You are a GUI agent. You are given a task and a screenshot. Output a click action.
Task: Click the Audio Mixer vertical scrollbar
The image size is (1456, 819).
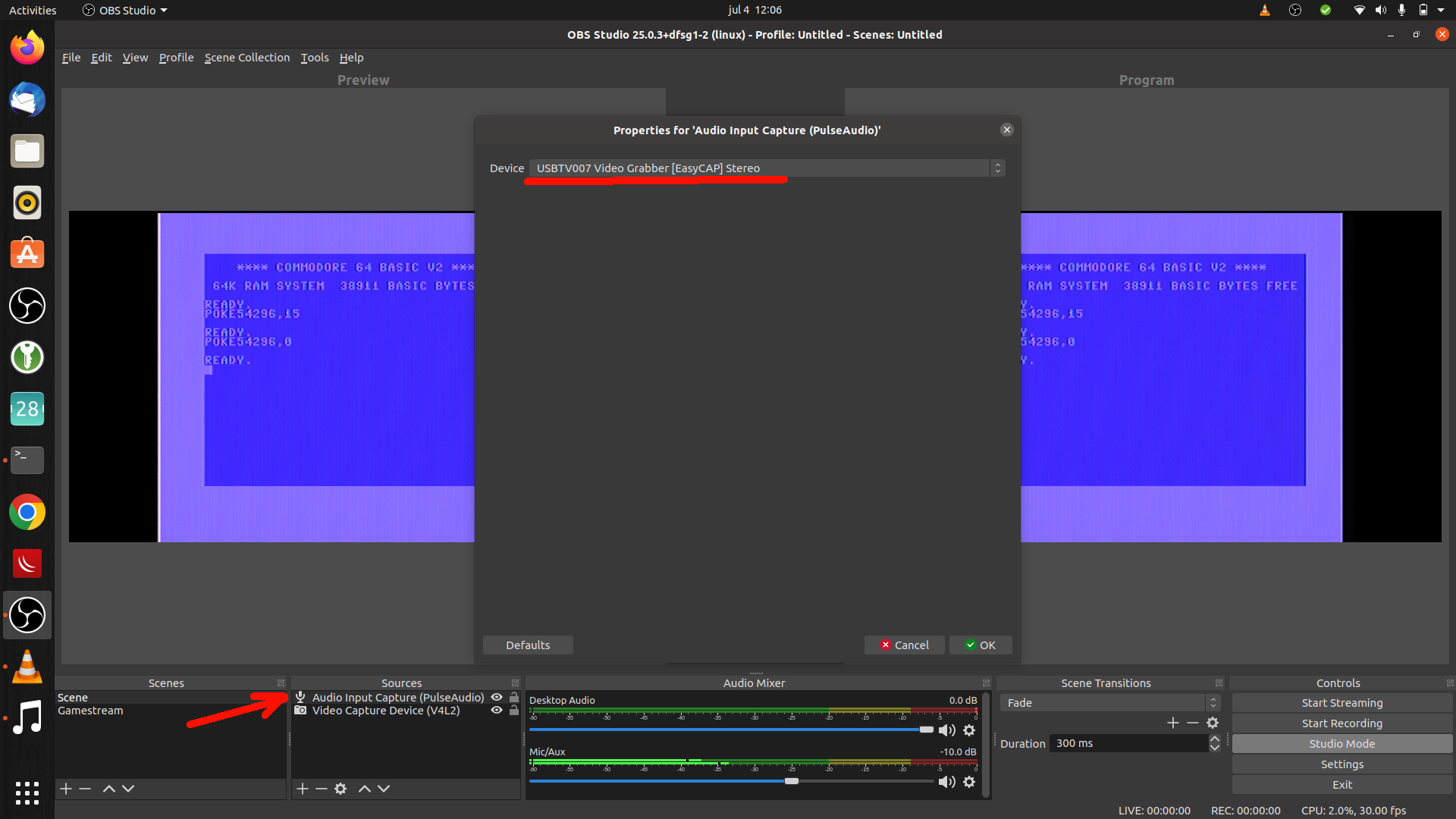pyautogui.click(x=986, y=745)
